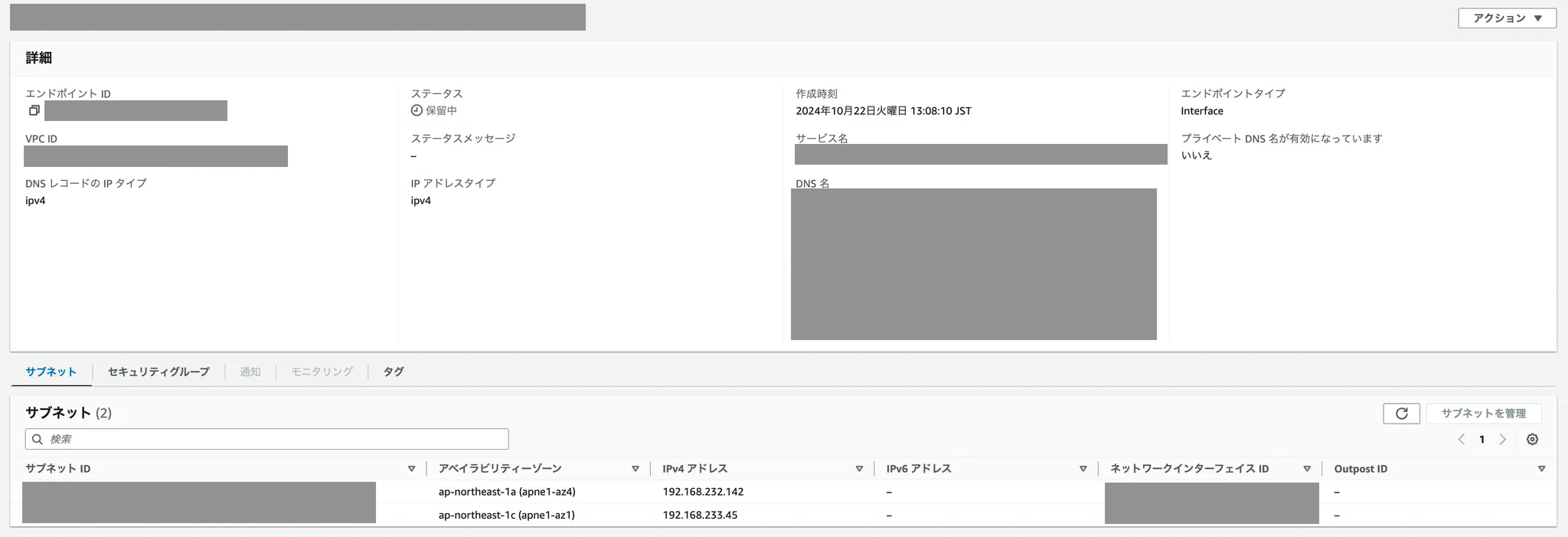The height and width of the screenshot is (537, 1568).
Task: Click the IPv4 アドレス column header
Action: pyautogui.click(x=694, y=469)
